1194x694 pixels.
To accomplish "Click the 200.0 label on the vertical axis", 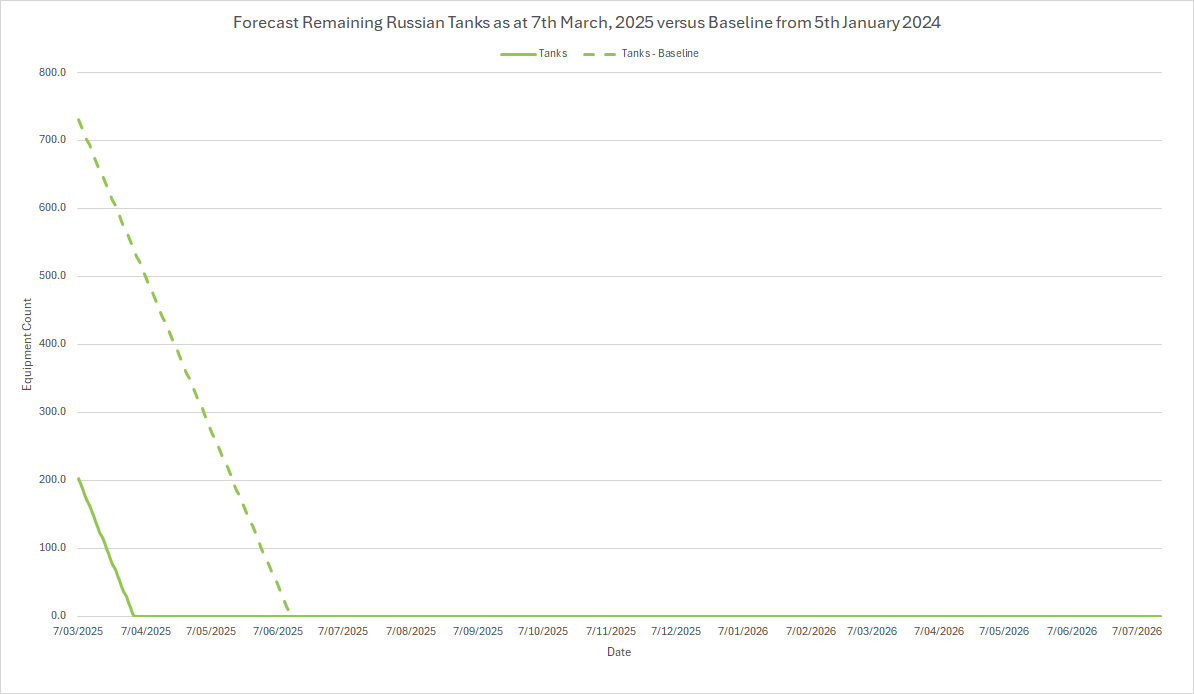I will coord(52,480).
